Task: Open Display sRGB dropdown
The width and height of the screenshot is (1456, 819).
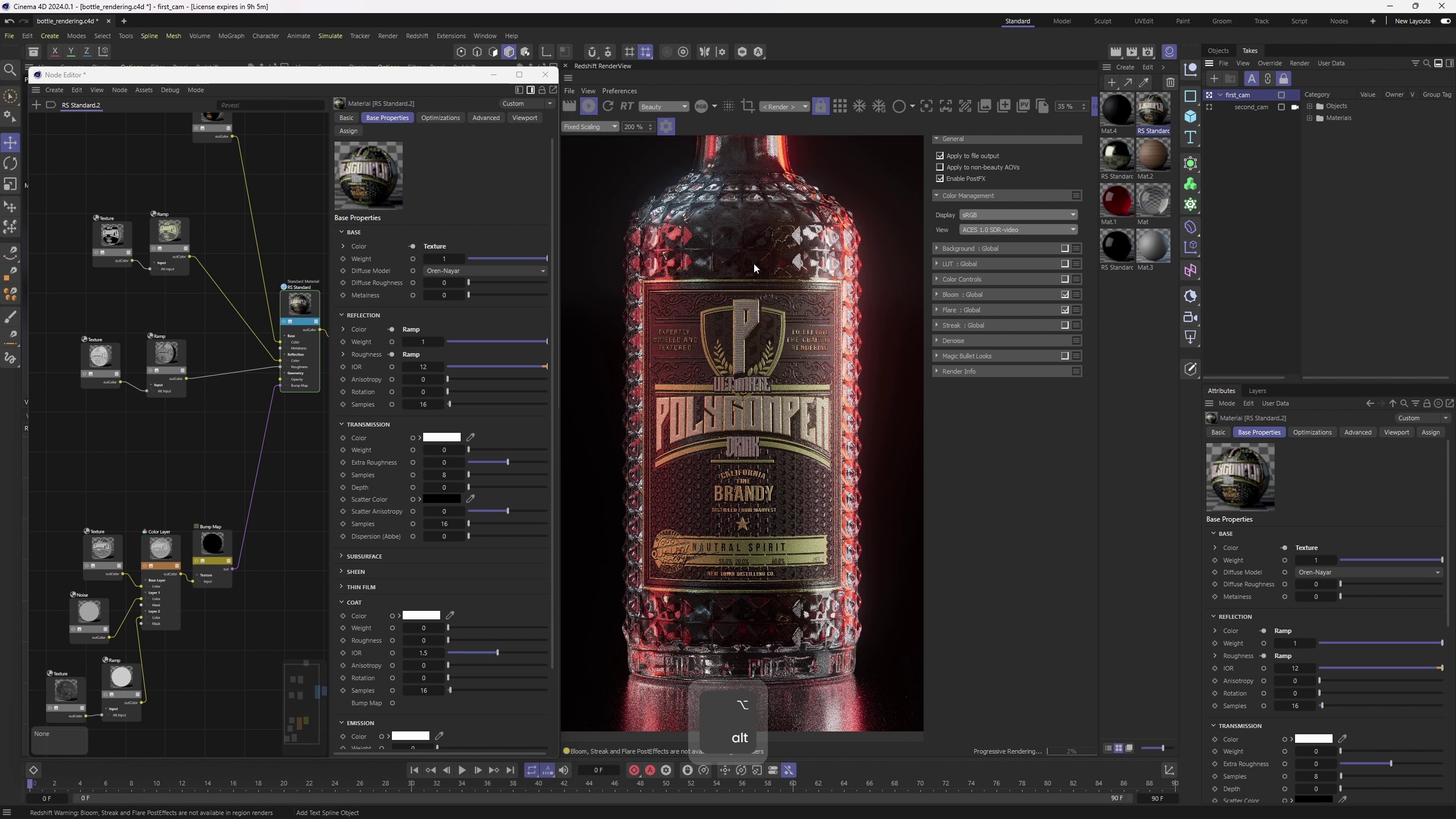Action: [x=1018, y=215]
